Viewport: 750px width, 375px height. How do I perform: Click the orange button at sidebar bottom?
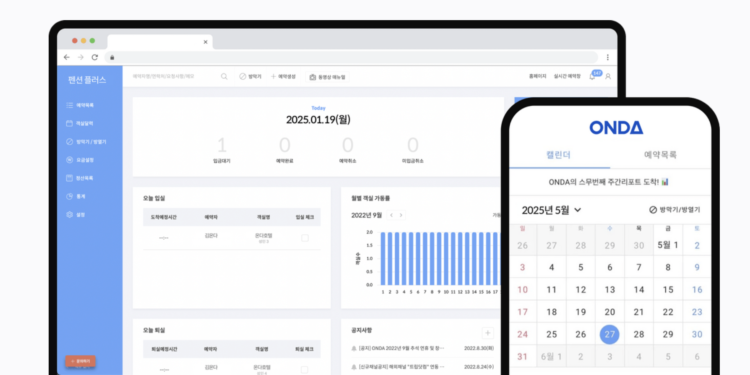pos(80,361)
